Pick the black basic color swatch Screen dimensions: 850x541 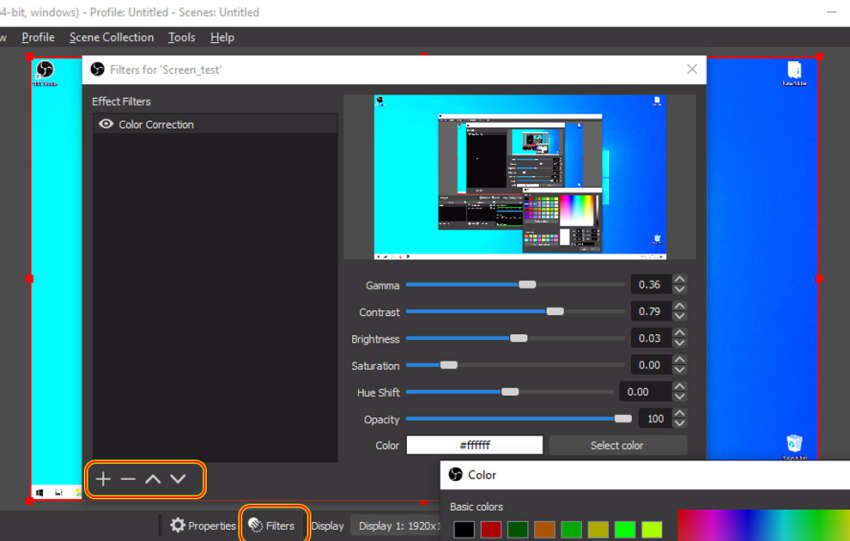464,529
